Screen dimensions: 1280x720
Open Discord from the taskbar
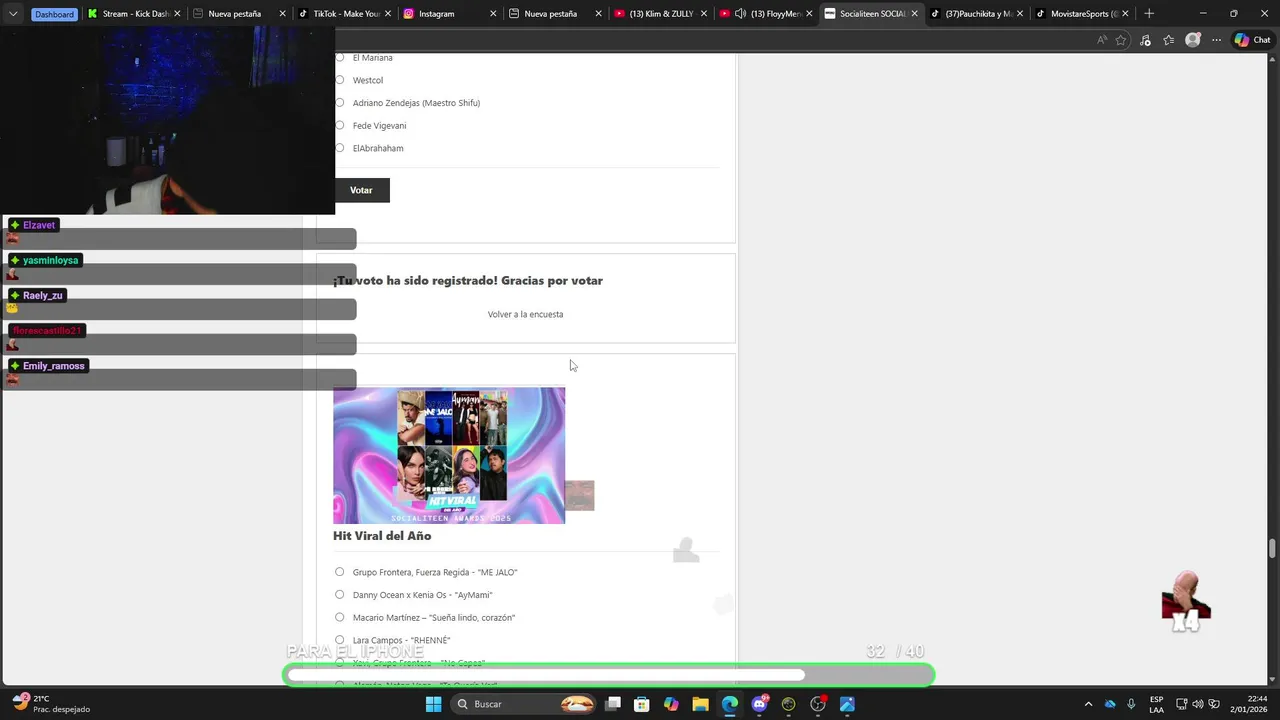coord(759,704)
